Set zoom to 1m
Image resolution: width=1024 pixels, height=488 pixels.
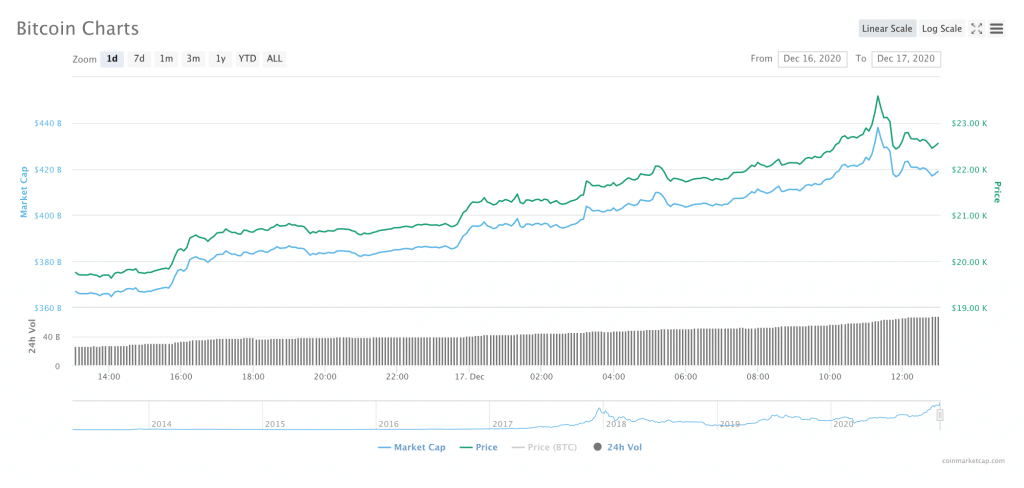click(x=166, y=59)
